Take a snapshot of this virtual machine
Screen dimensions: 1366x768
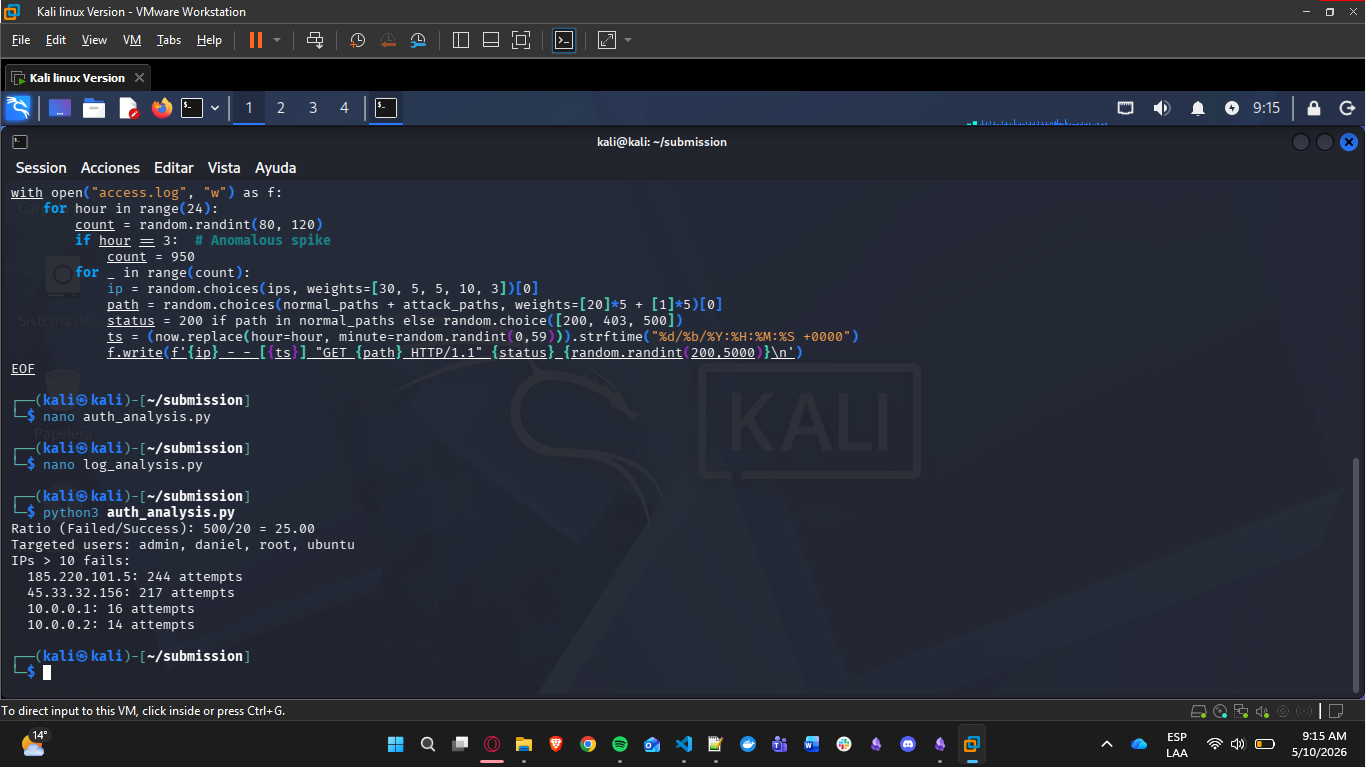[x=357, y=40]
